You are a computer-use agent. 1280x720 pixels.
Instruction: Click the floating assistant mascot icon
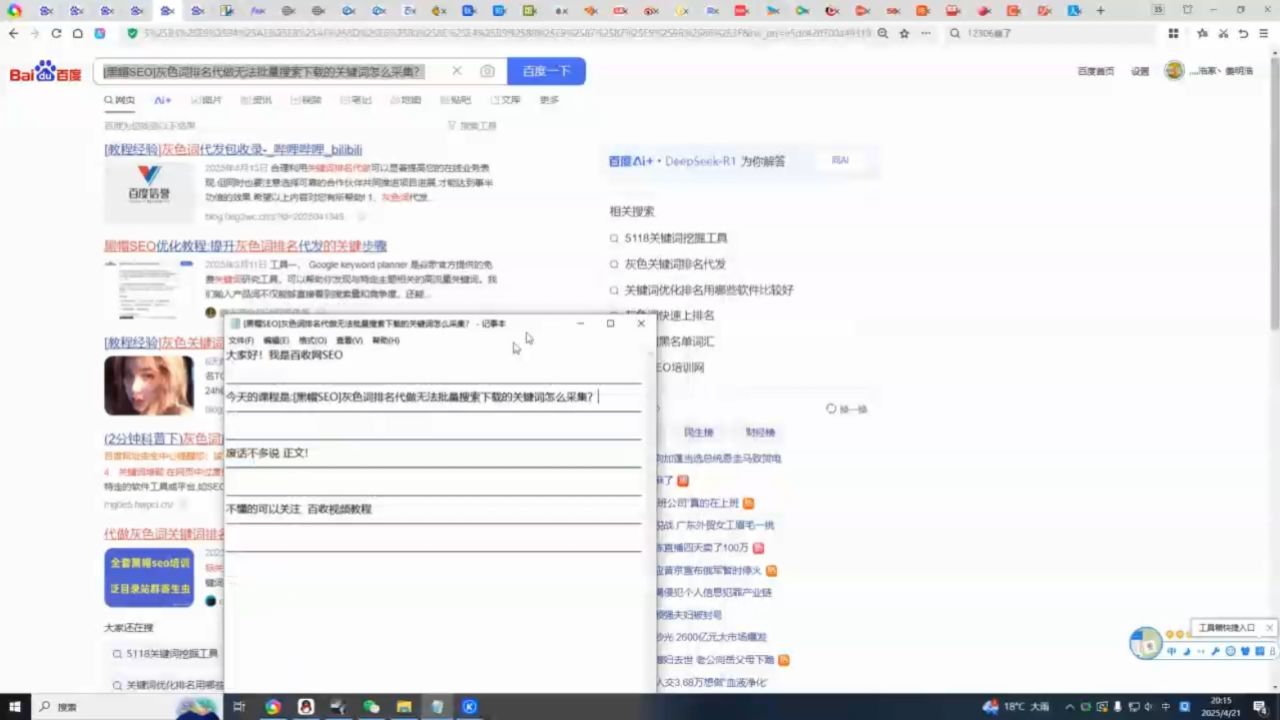pyautogui.click(x=1146, y=642)
